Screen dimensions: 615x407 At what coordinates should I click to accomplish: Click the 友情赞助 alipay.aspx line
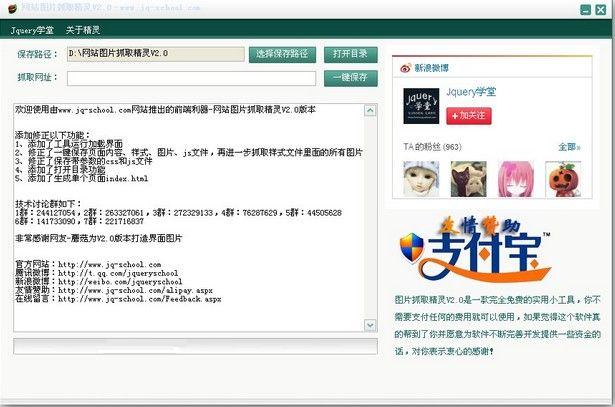(114, 290)
